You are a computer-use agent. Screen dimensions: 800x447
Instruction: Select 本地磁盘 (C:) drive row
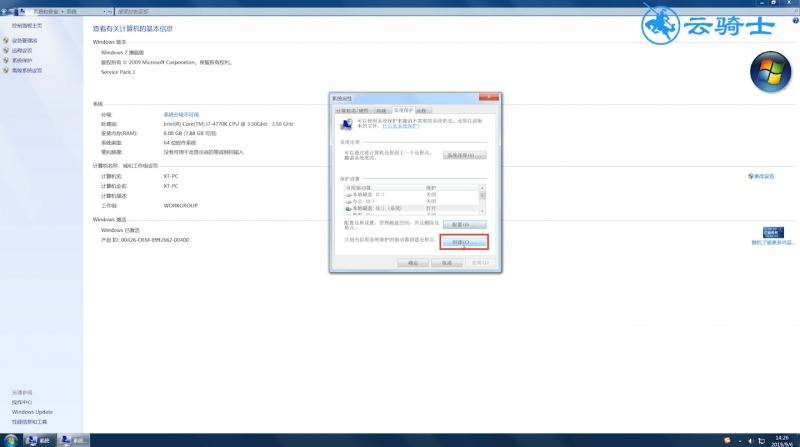point(411,194)
